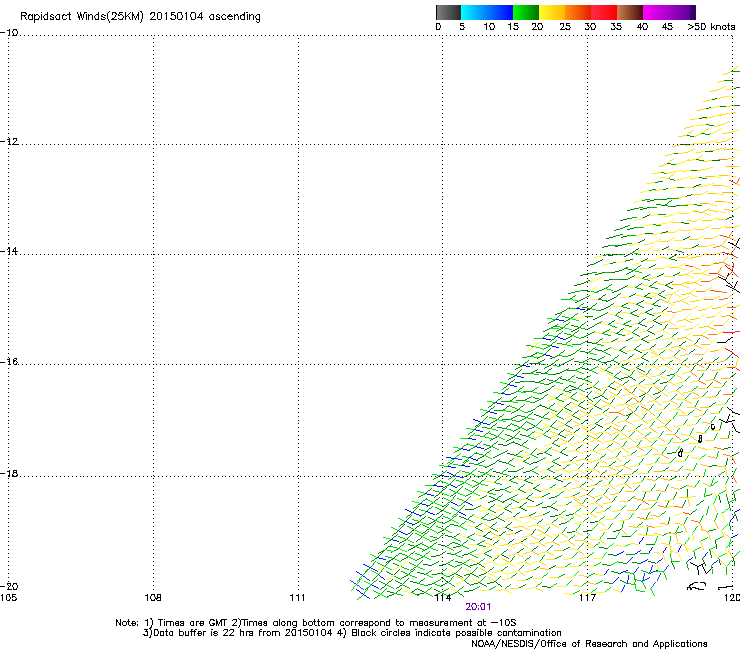Click the legend label 10
Image resolution: width=740 pixels, height=650 pixels.
coord(489,27)
